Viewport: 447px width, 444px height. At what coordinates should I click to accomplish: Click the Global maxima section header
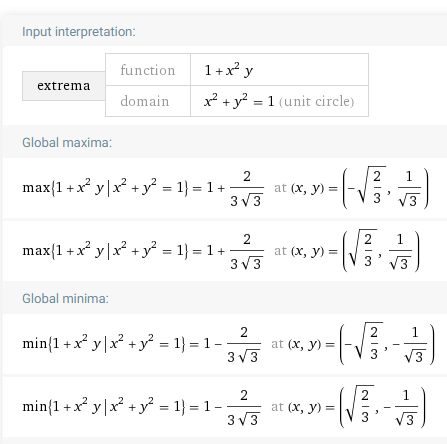click(x=67, y=143)
